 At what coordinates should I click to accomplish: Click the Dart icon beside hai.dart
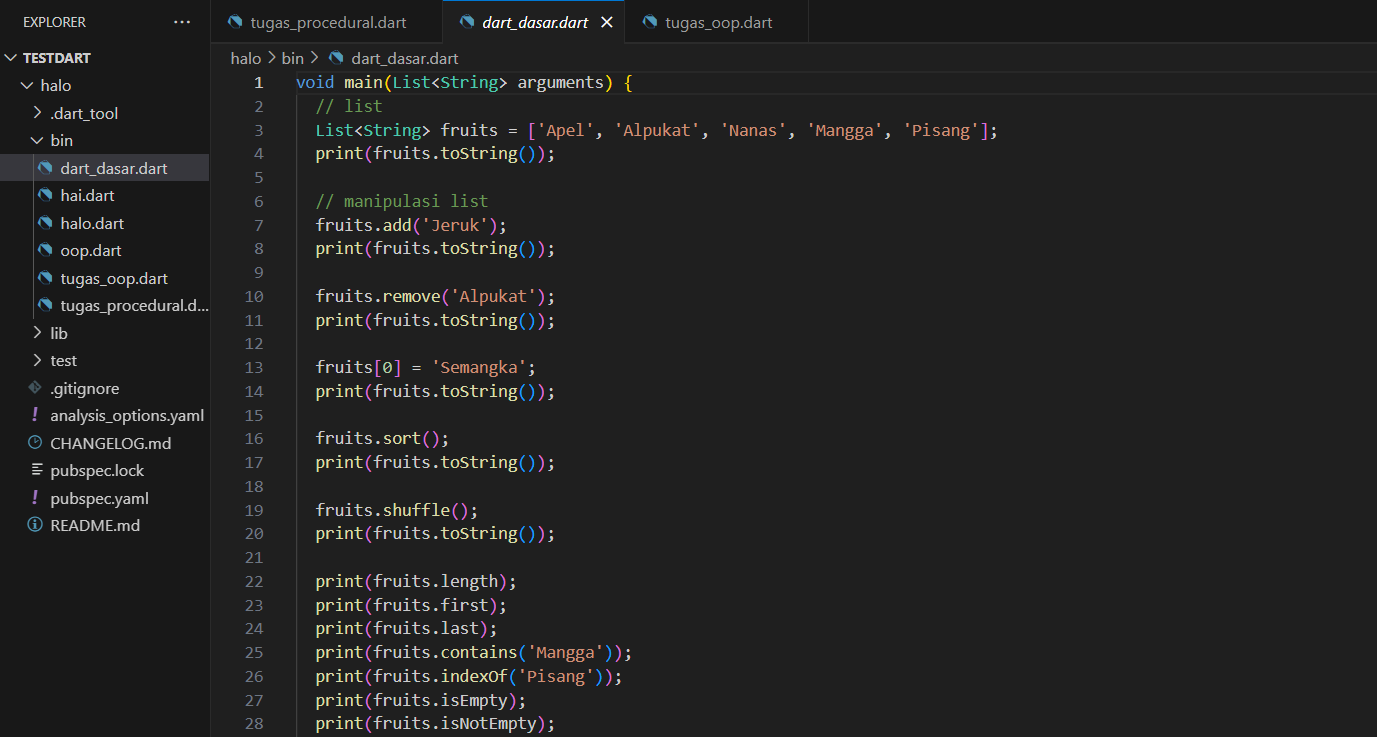pyautogui.click(x=45, y=196)
